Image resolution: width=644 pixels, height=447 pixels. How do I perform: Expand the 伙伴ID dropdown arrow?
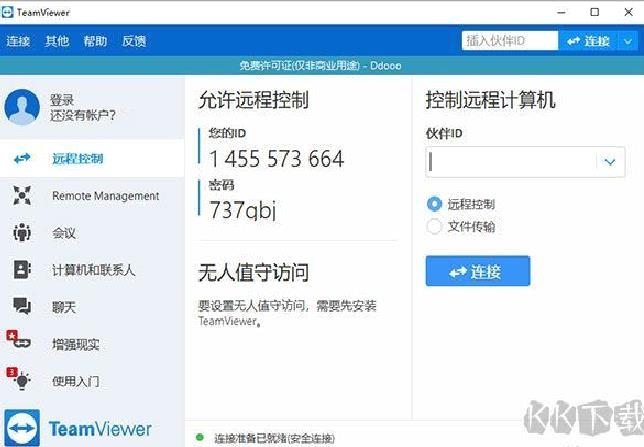click(610, 162)
